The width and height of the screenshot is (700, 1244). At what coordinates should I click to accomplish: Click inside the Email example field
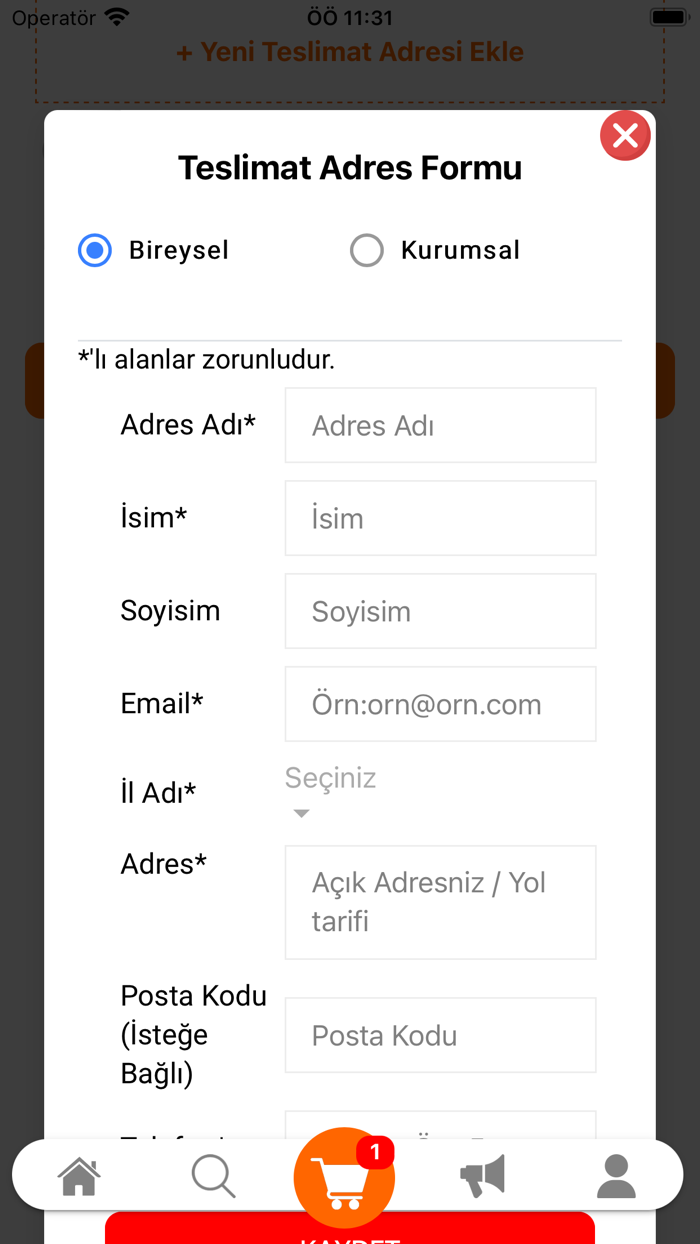click(440, 704)
